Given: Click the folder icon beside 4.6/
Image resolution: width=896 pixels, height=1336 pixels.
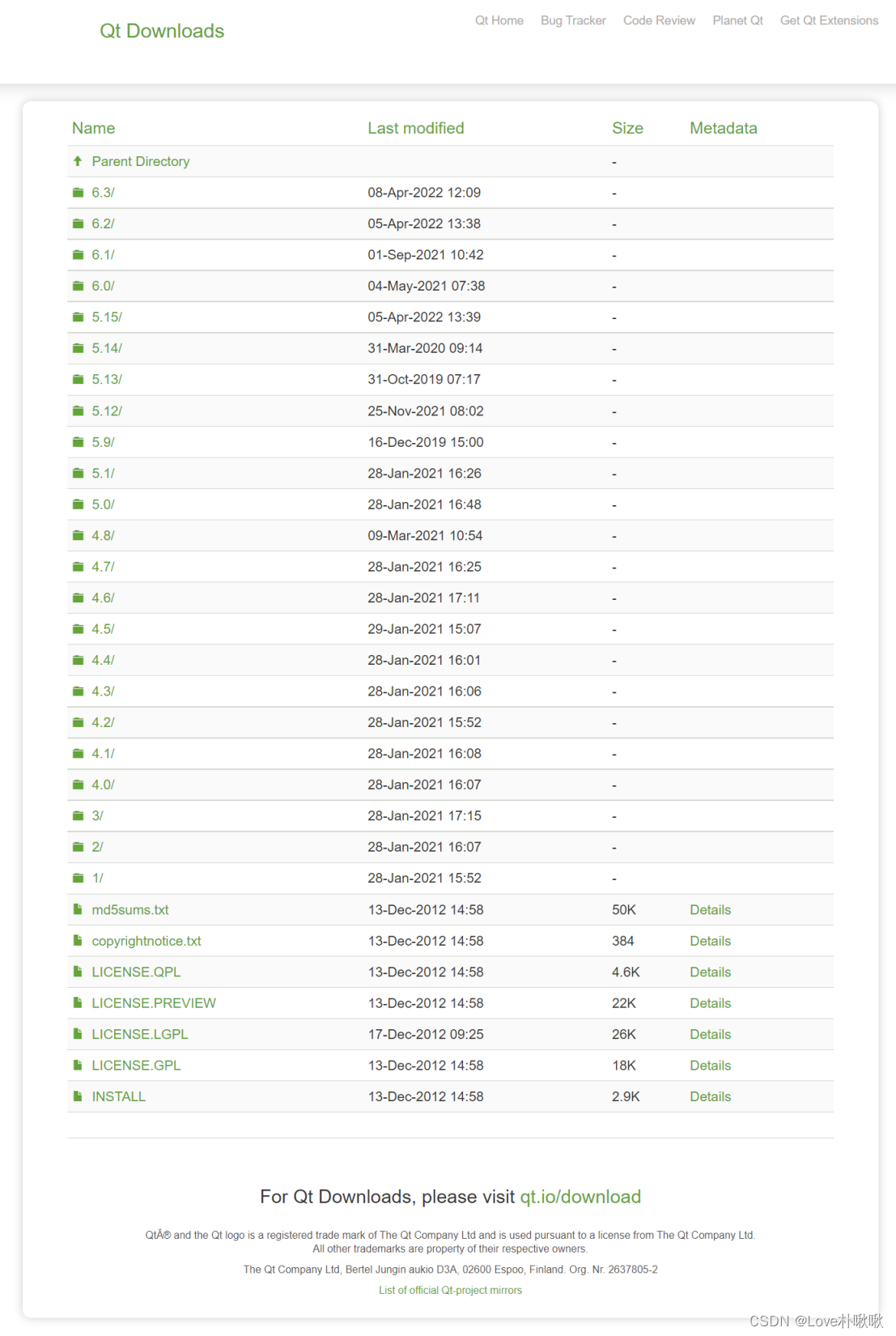Looking at the screenshot, I should 78,598.
